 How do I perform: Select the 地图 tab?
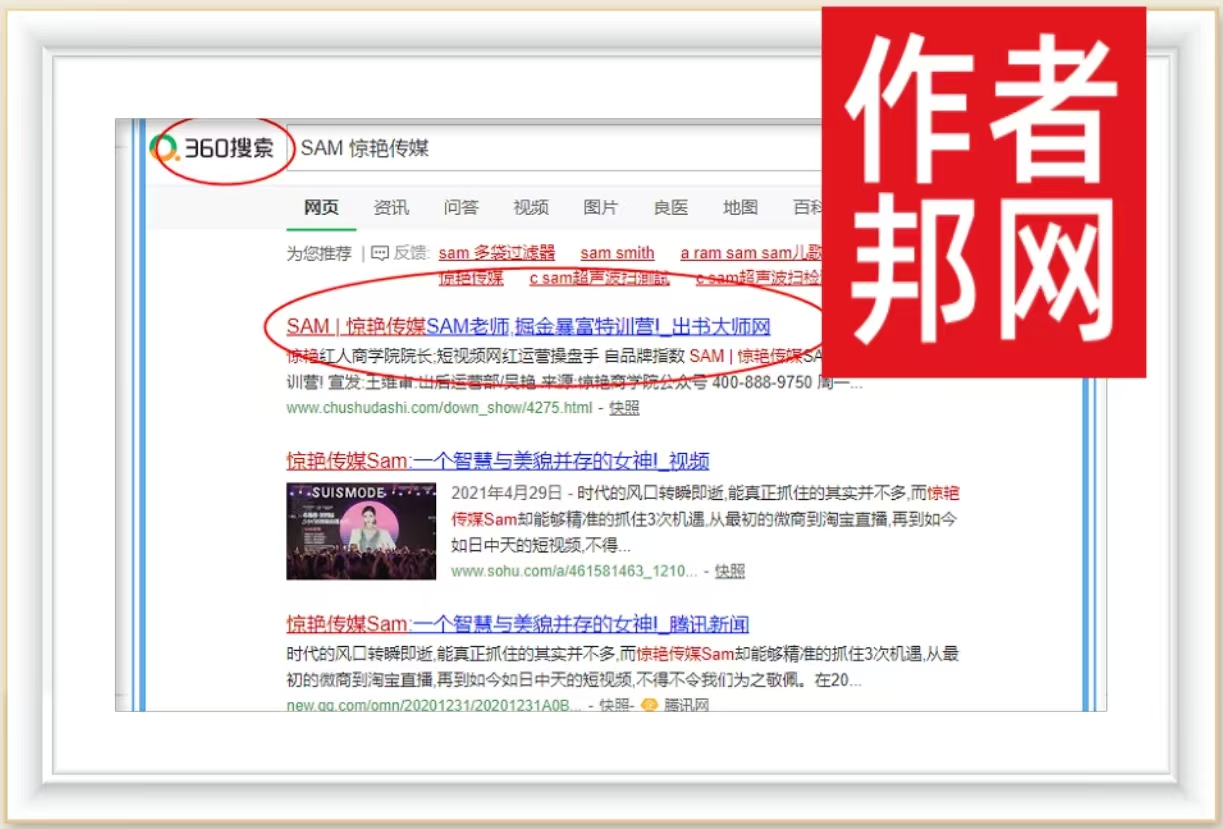coord(741,208)
